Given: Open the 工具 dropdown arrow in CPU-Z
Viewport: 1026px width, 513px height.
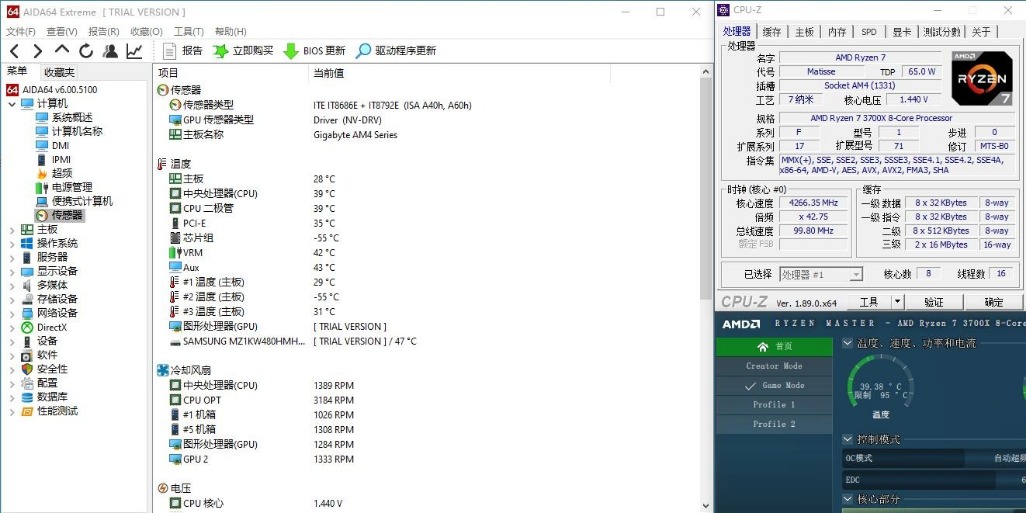Looking at the screenshot, I should tap(897, 302).
